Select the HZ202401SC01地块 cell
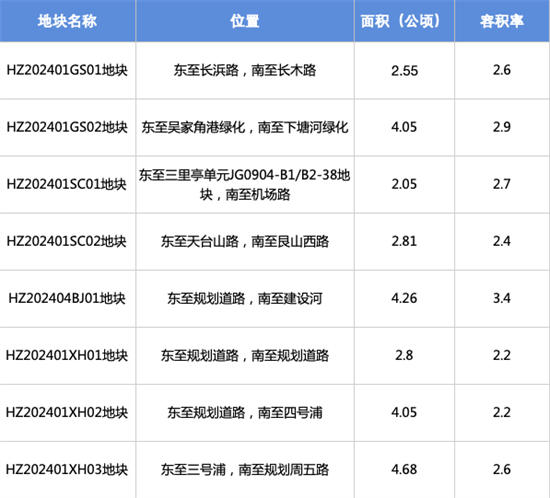The height and width of the screenshot is (498, 550). (67, 184)
